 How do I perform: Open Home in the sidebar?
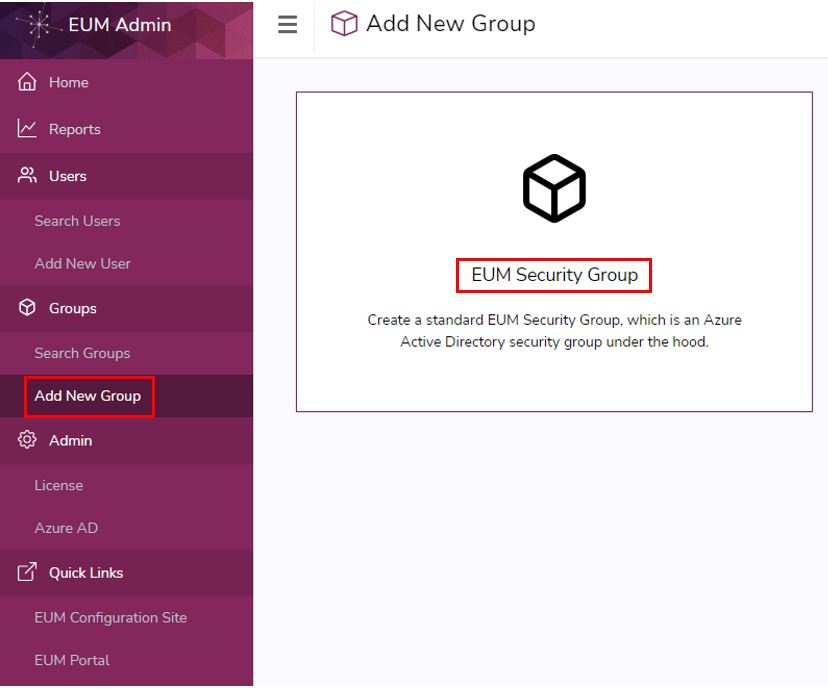coord(127,82)
